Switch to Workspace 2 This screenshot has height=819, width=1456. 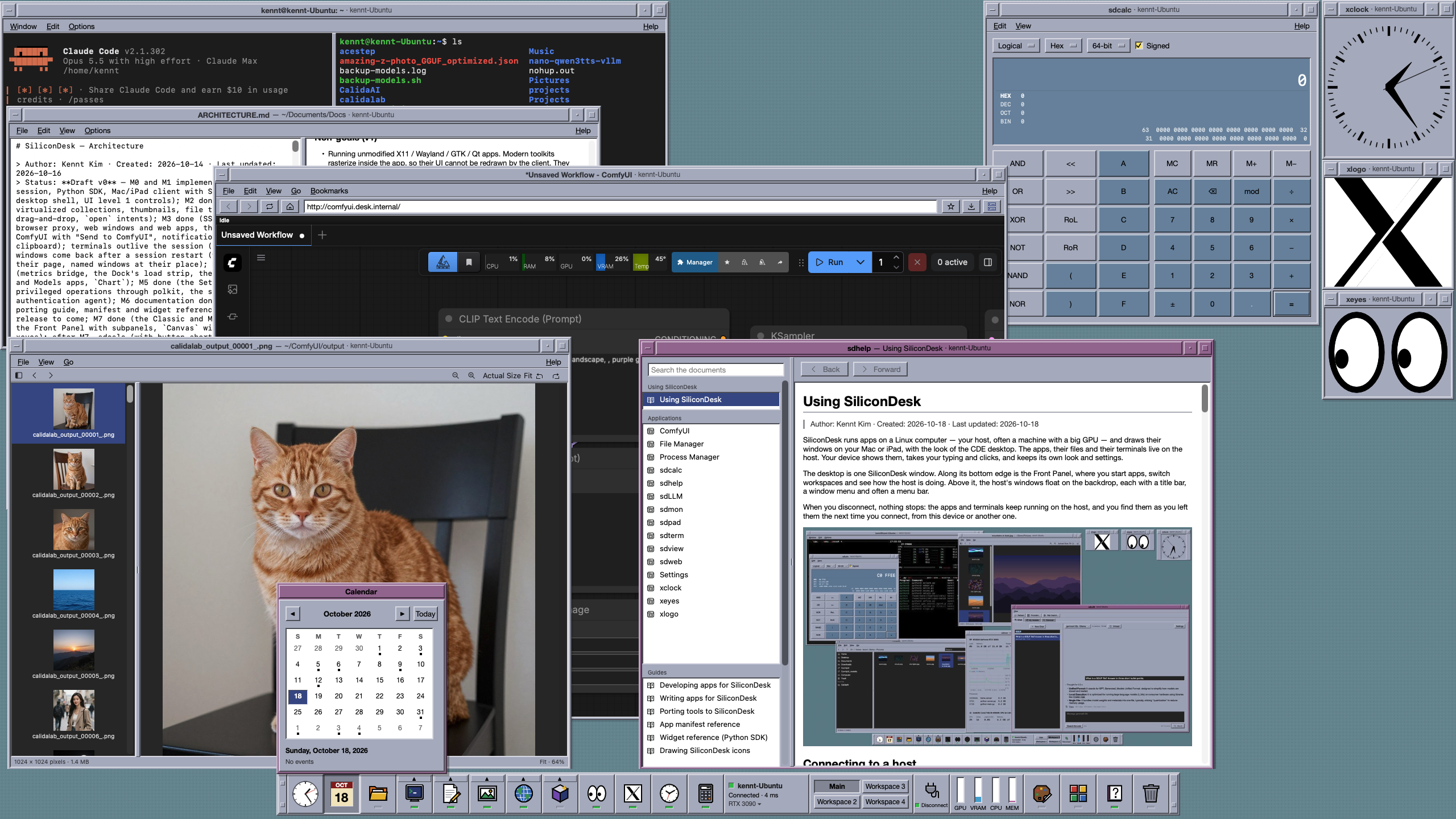[x=837, y=802]
